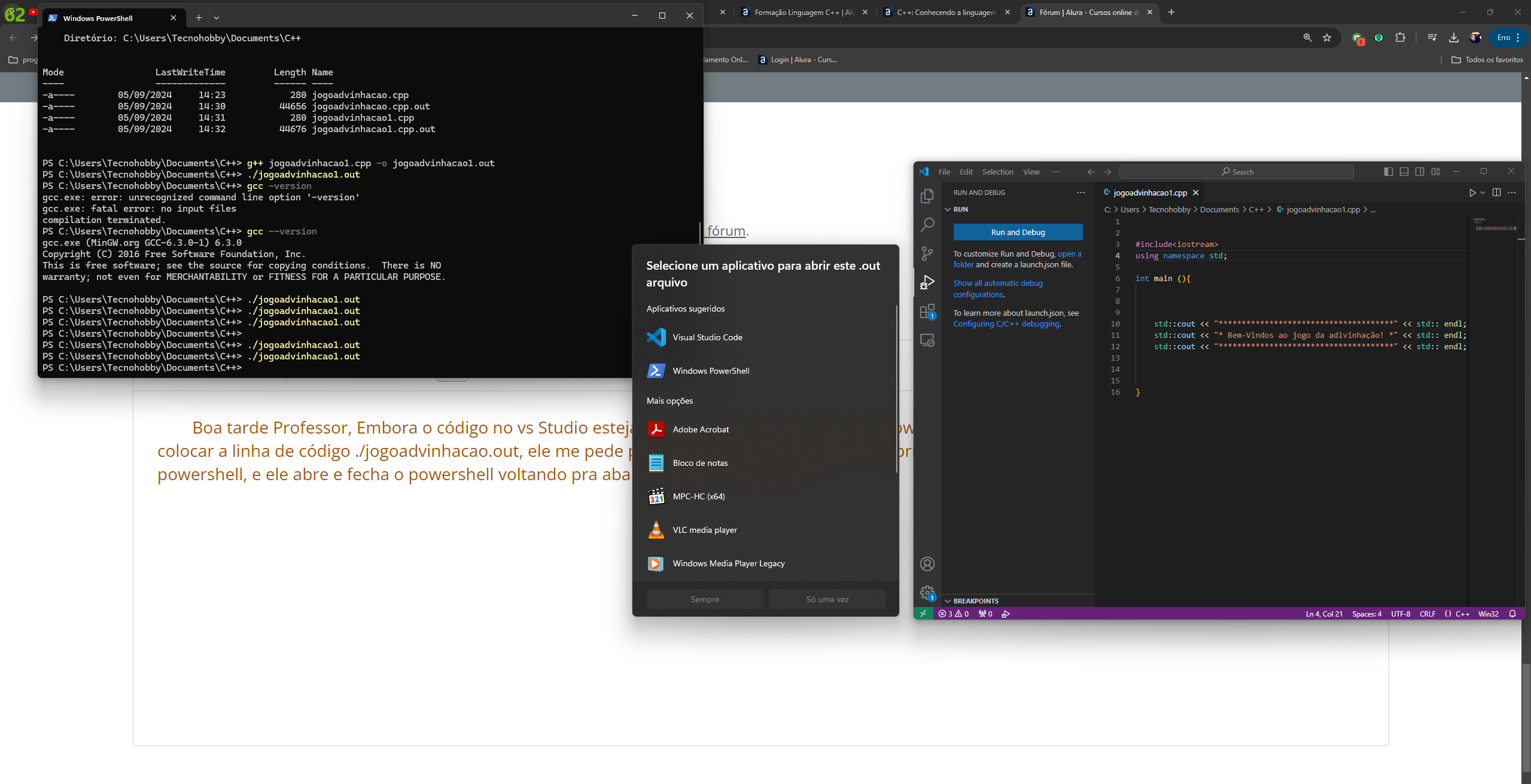Change CRLF line ending in status bar

pyautogui.click(x=1427, y=614)
